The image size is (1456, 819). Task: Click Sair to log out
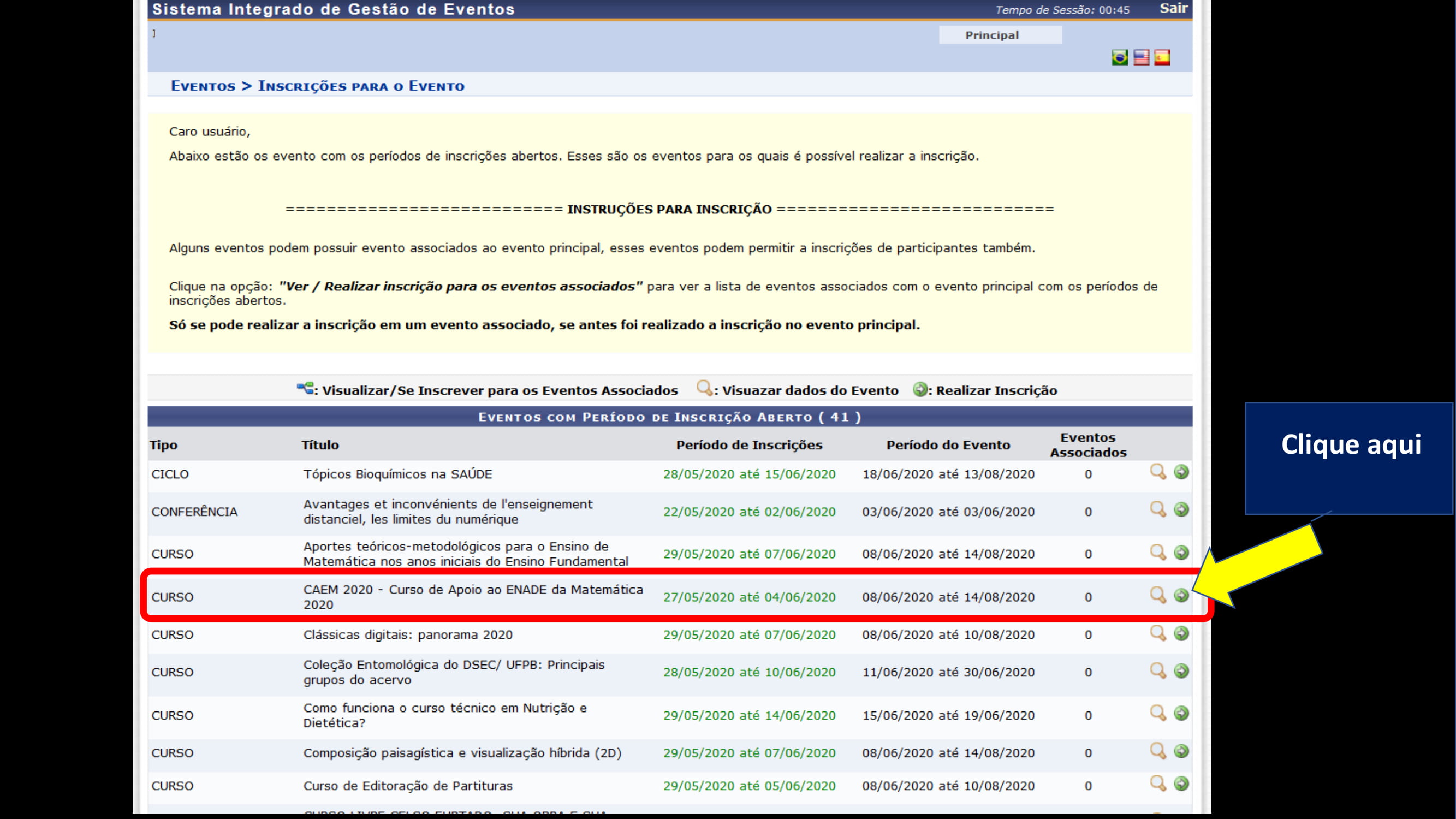coord(1173,9)
